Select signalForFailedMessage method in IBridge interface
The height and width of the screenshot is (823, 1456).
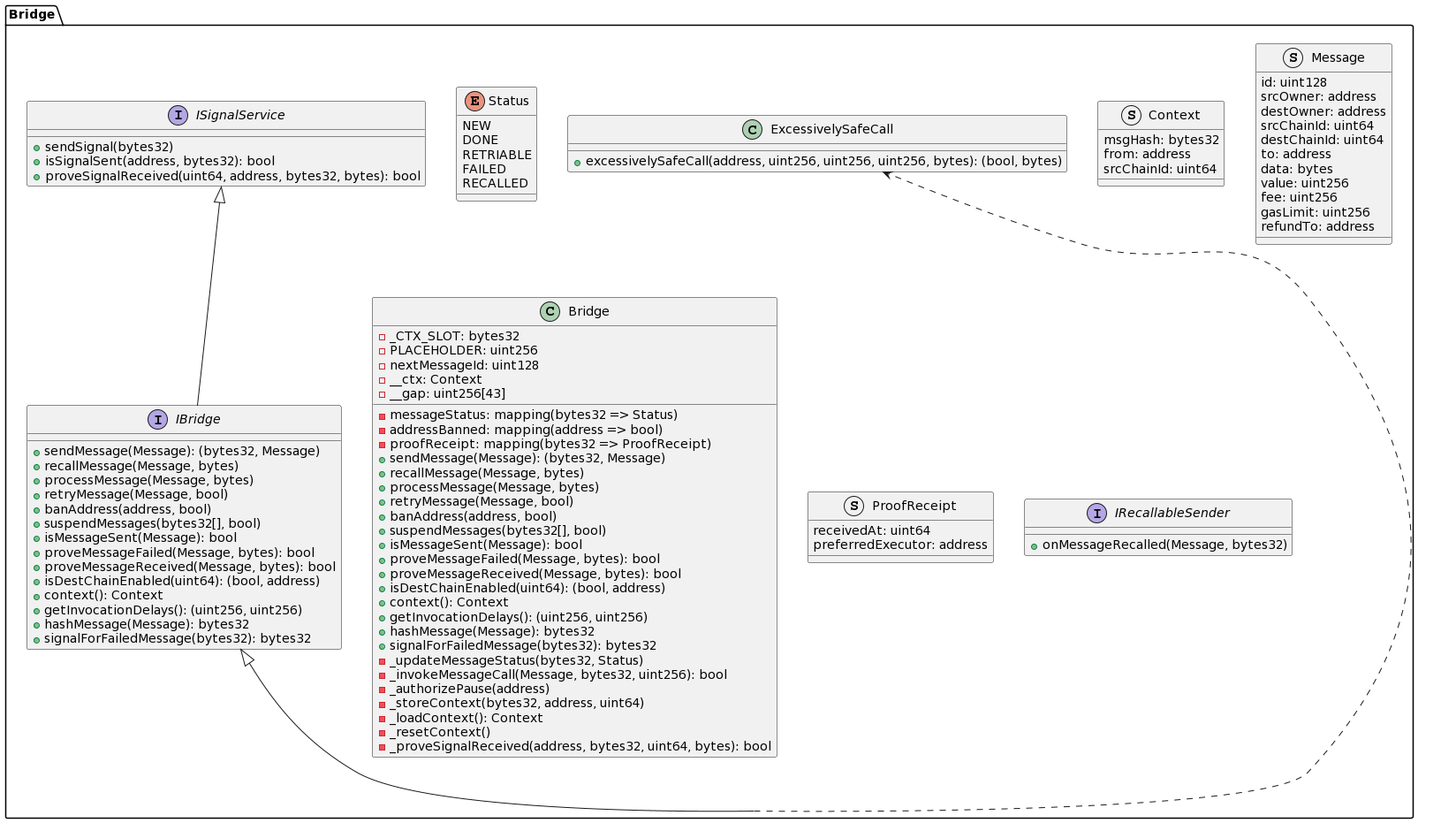point(177,639)
